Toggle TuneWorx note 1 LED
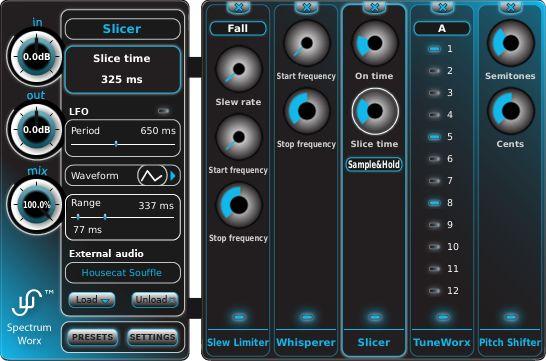546x361 pixels. (434, 49)
